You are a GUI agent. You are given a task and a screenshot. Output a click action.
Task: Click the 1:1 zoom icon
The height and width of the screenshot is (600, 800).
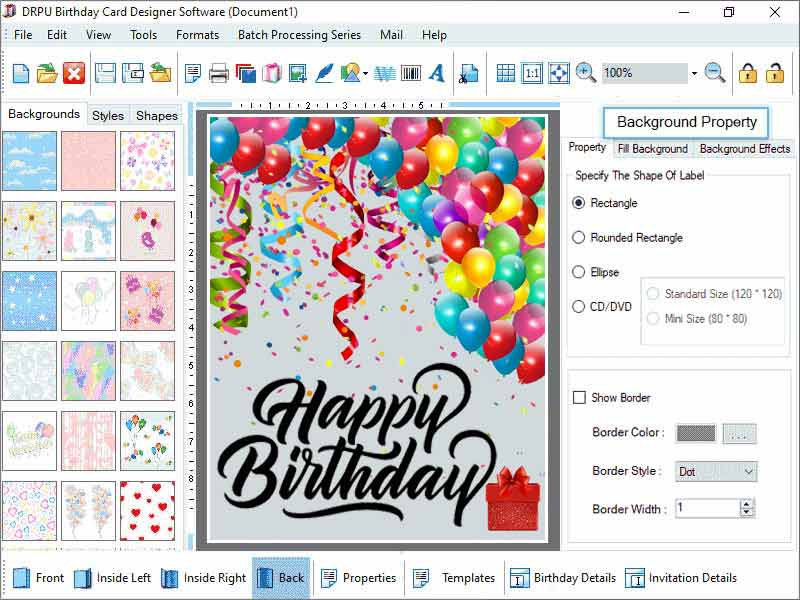tap(530, 72)
